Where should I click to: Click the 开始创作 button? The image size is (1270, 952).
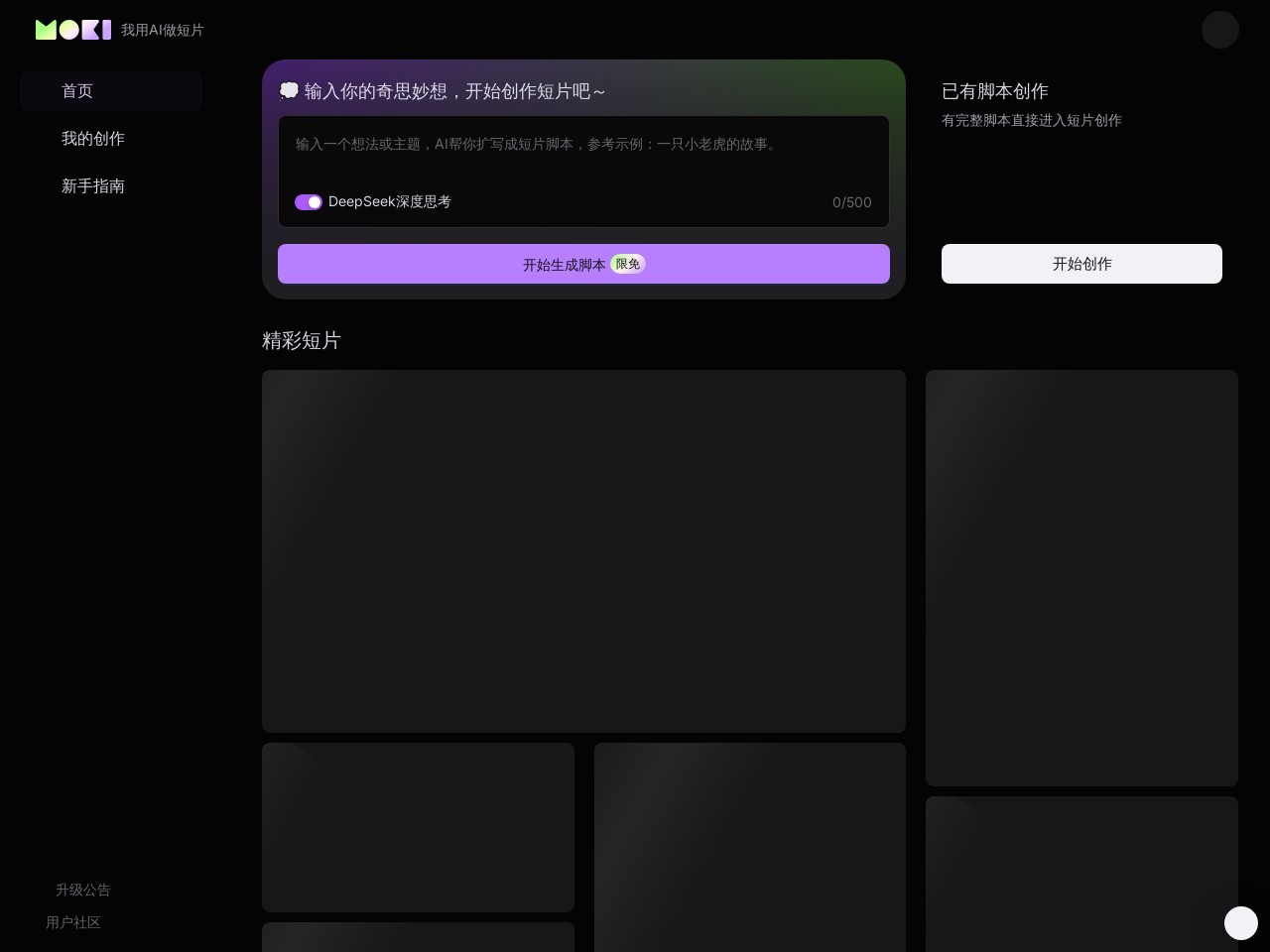[x=1081, y=264]
